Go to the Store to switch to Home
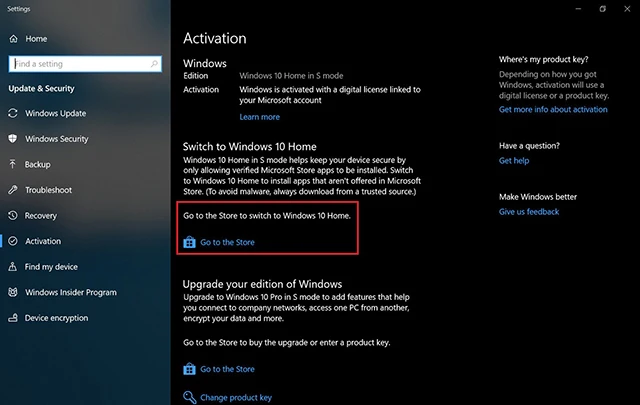The image size is (640, 405). click(x=227, y=242)
